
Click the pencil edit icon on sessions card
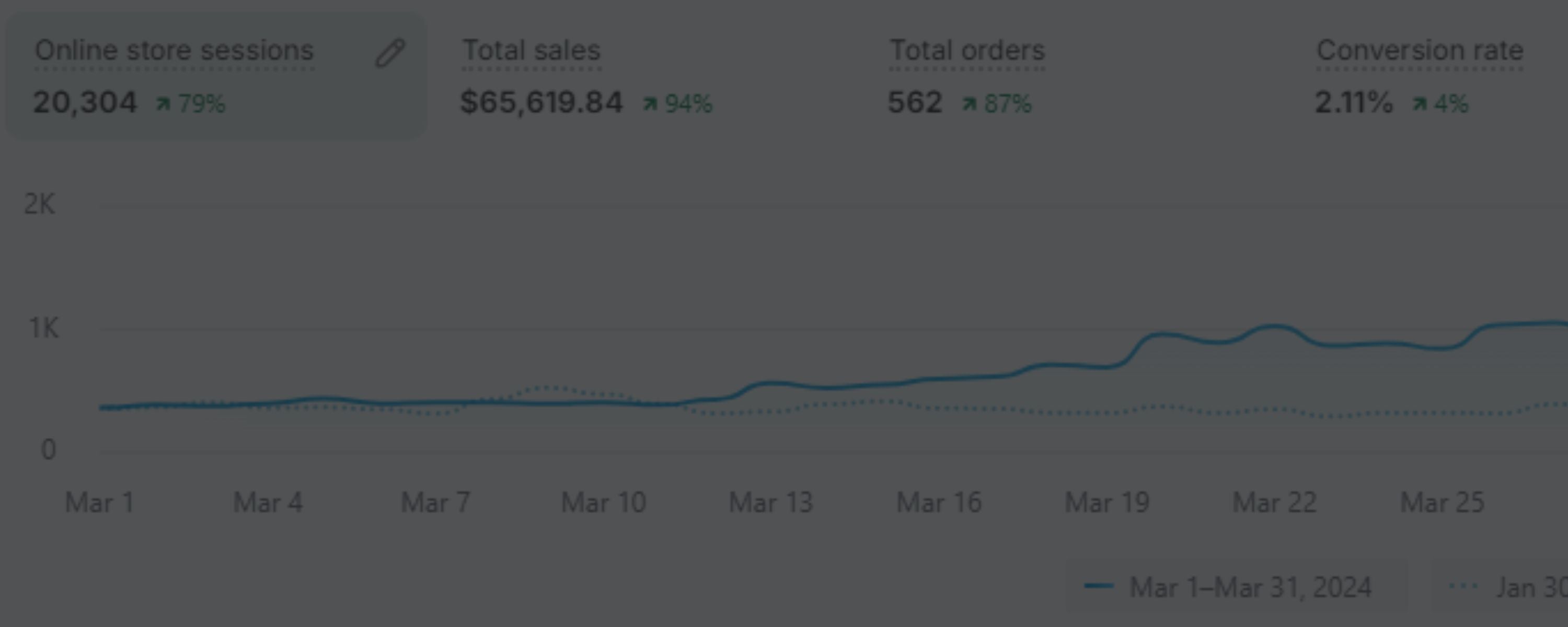tap(389, 53)
